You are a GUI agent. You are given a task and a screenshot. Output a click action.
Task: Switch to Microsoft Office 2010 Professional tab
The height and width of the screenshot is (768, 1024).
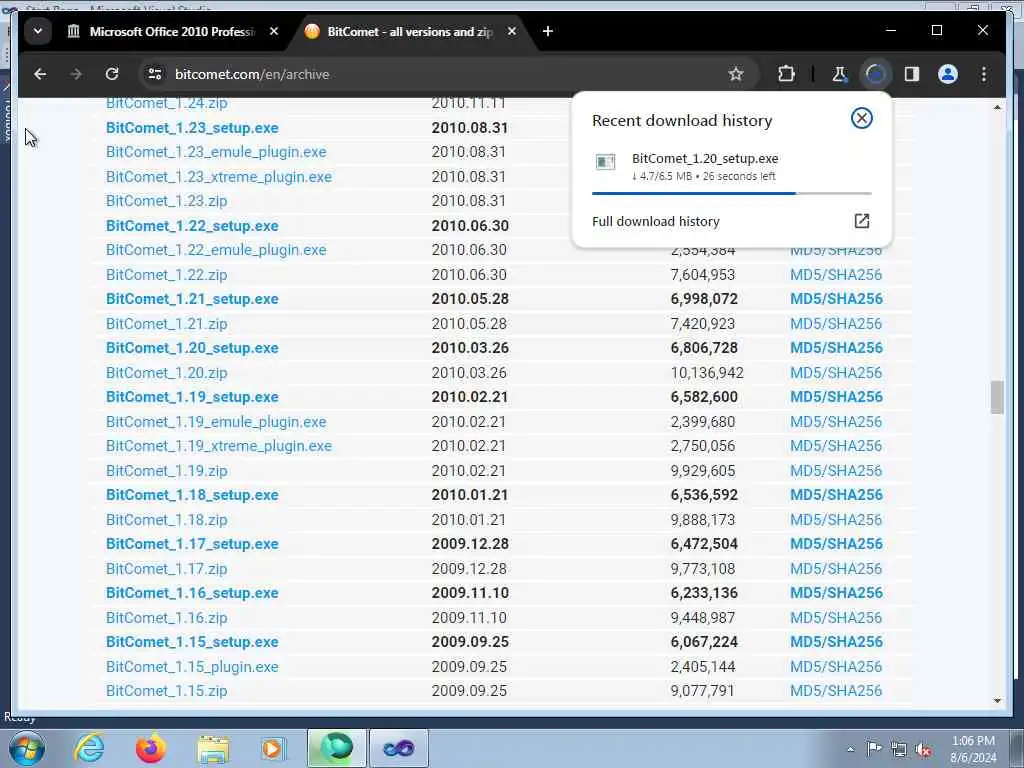point(172,31)
